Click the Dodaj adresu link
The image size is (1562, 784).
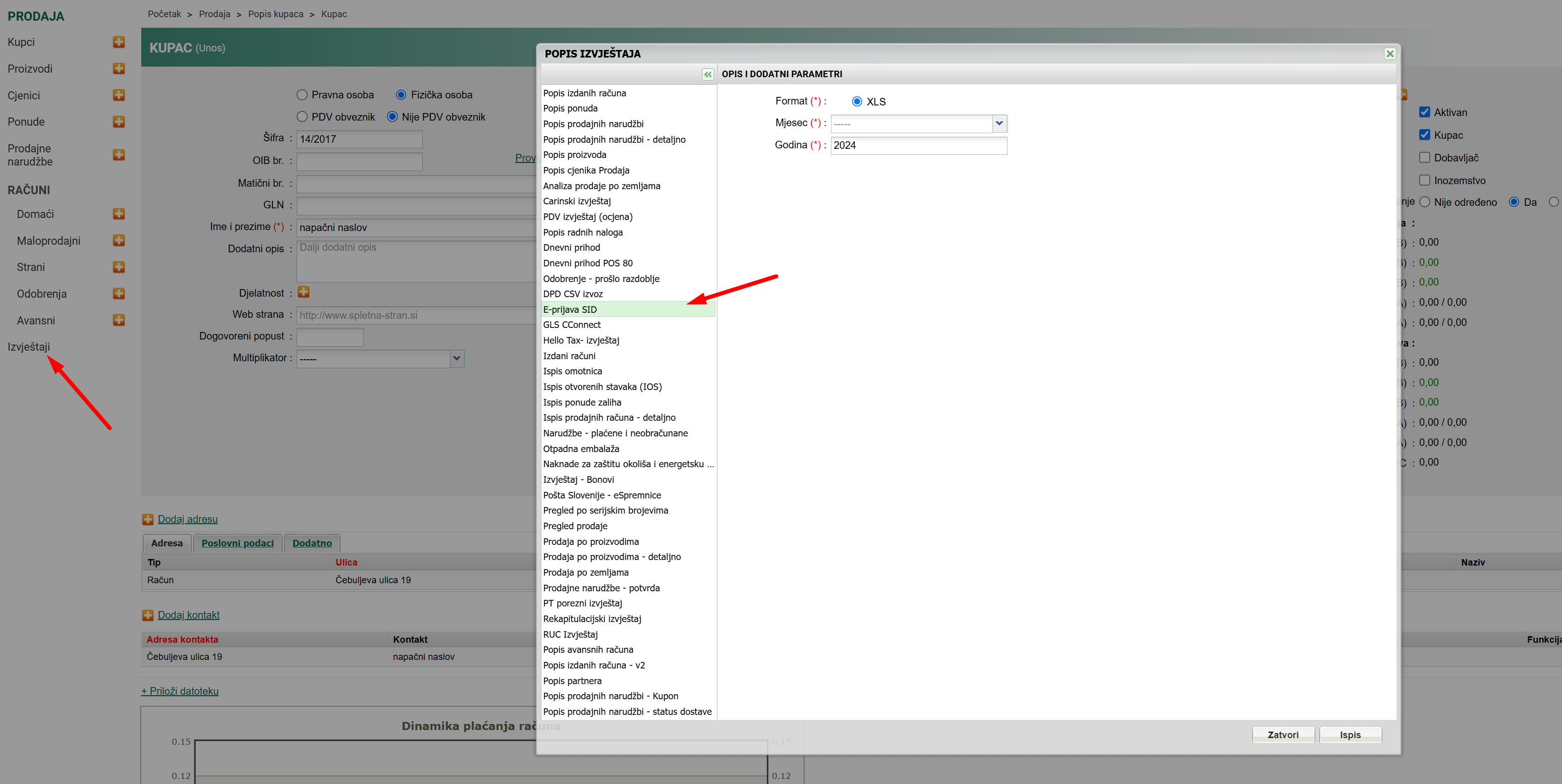pyautogui.click(x=187, y=519)
